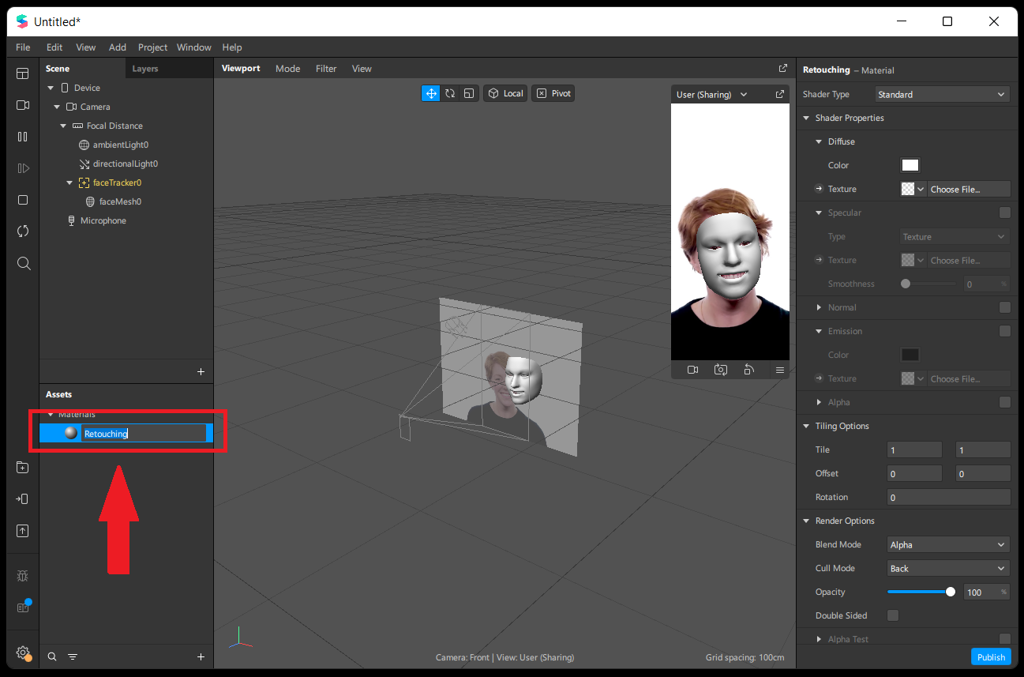Click the add-folder icon in left sidebar

[x=23, y=467]
